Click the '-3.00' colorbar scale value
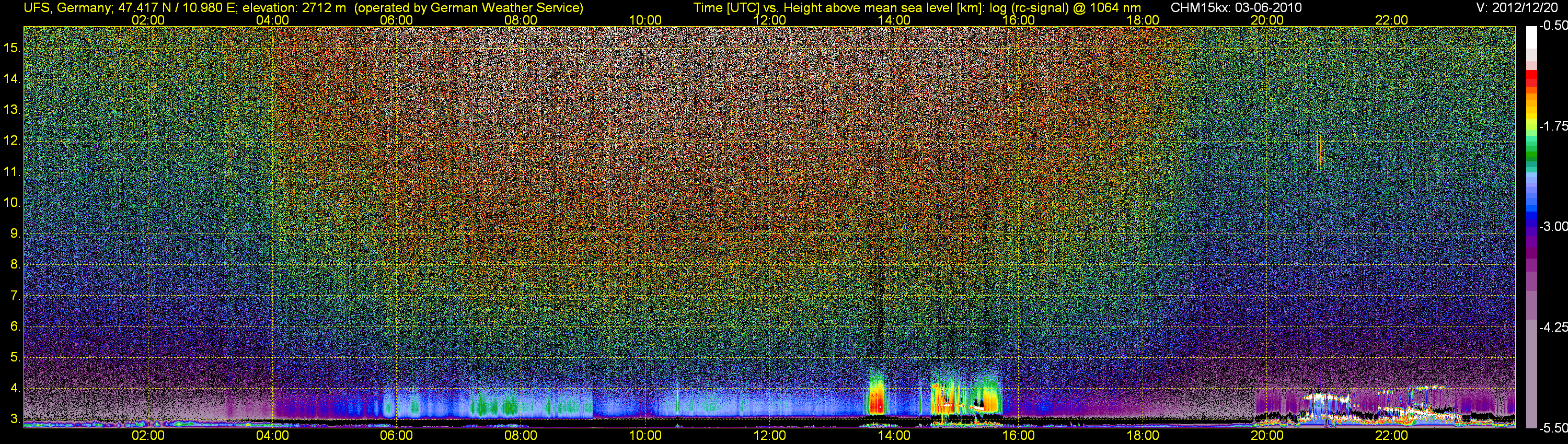Screen dimensions: 1568x444 tap(1553, 226)
